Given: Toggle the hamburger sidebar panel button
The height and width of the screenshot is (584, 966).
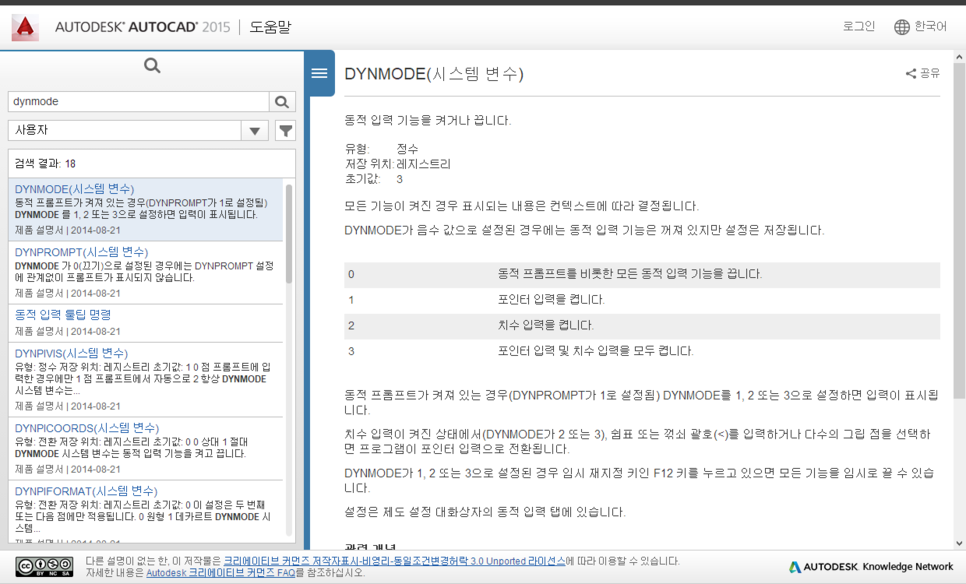Looking at the screenshot, I should tap(319, 73).
